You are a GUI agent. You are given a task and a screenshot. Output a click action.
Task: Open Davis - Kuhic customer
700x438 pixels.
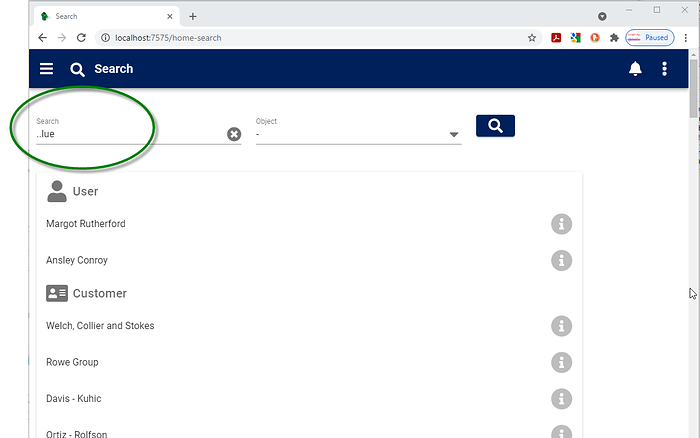(74, 398)
